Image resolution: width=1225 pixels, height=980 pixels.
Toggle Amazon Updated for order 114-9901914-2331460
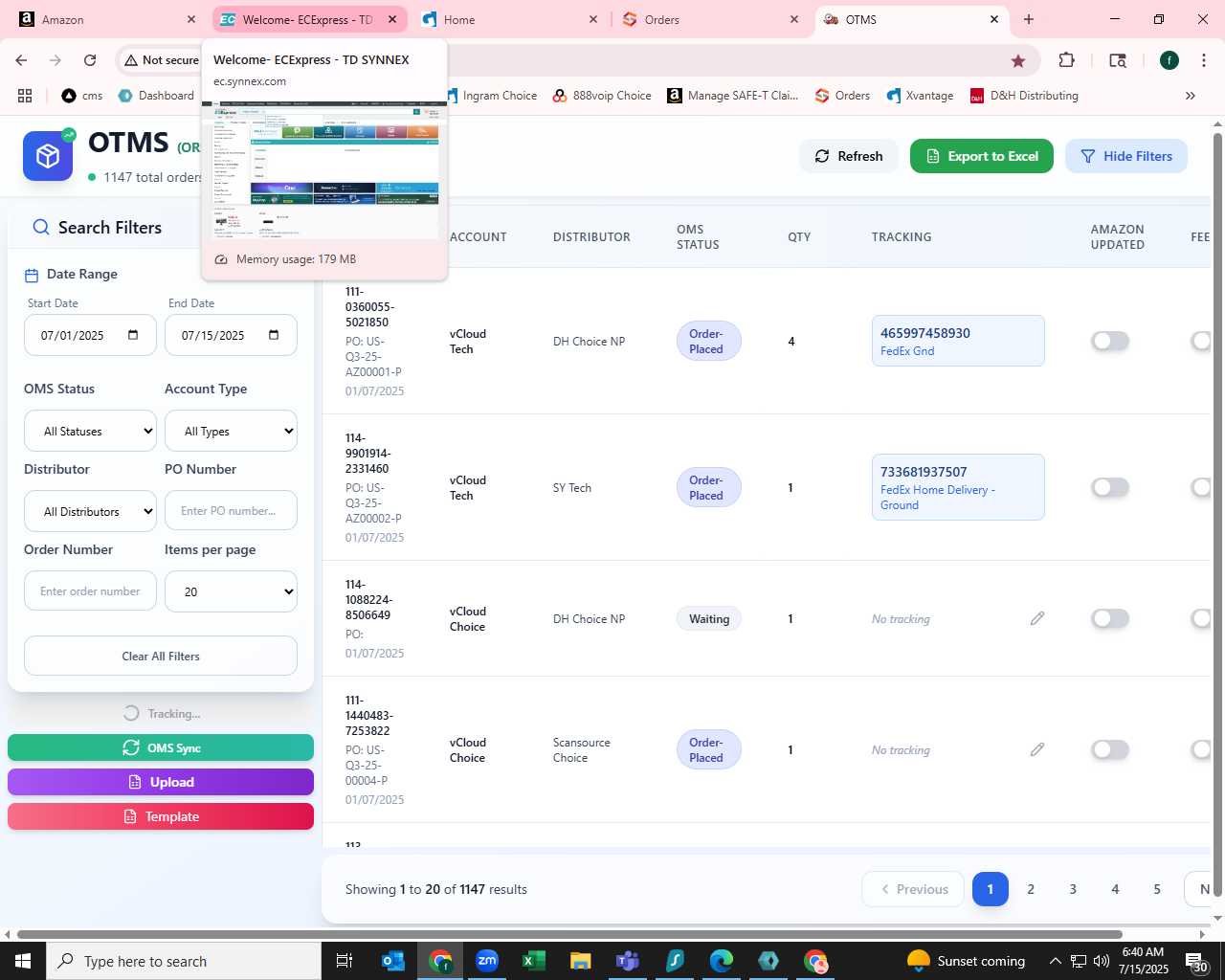1110,487
